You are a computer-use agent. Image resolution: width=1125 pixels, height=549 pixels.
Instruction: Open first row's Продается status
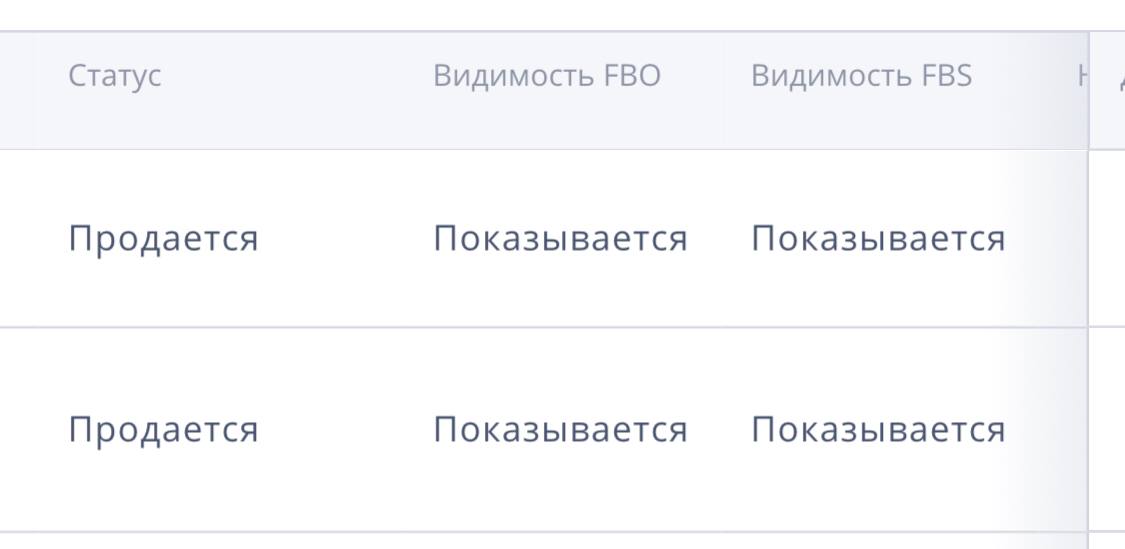163,239
